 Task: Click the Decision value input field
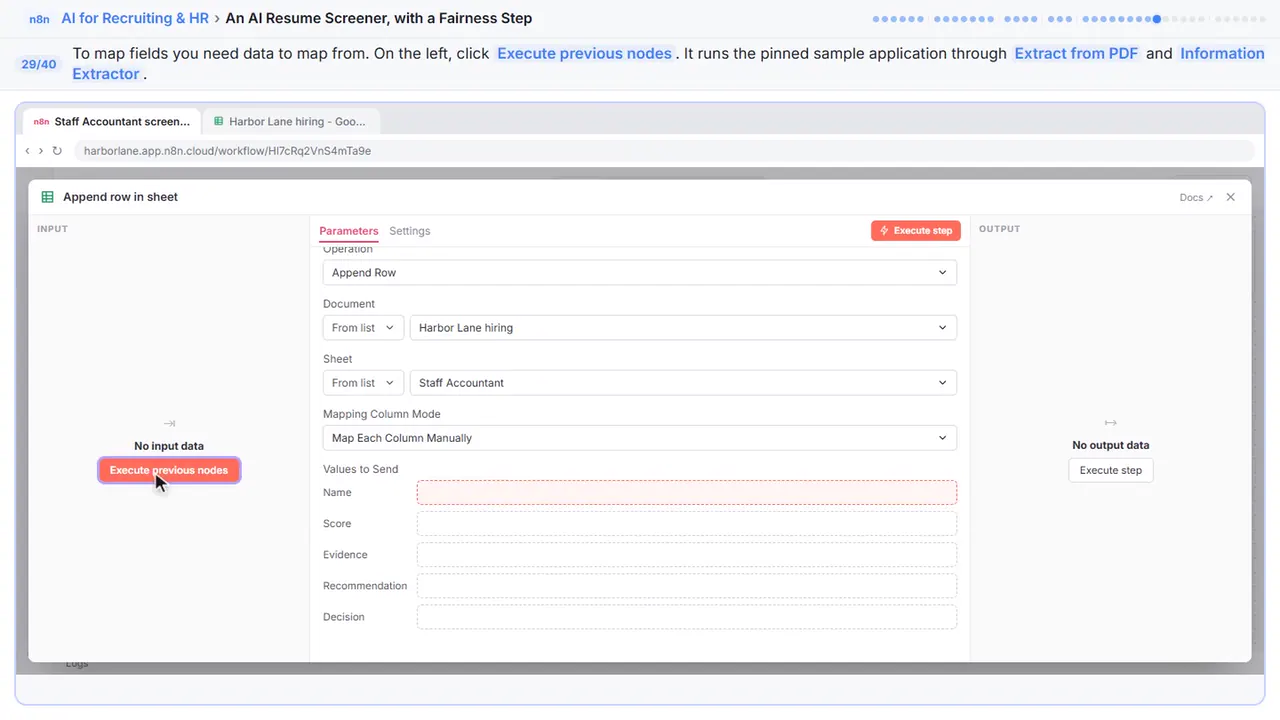click(x=687, y=617)
